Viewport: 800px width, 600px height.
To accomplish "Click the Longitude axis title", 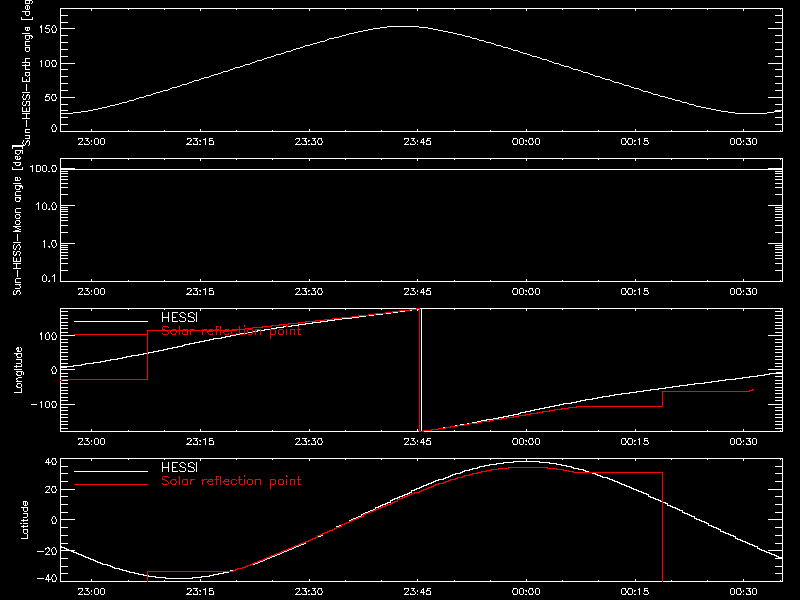I will coord(18,370).
